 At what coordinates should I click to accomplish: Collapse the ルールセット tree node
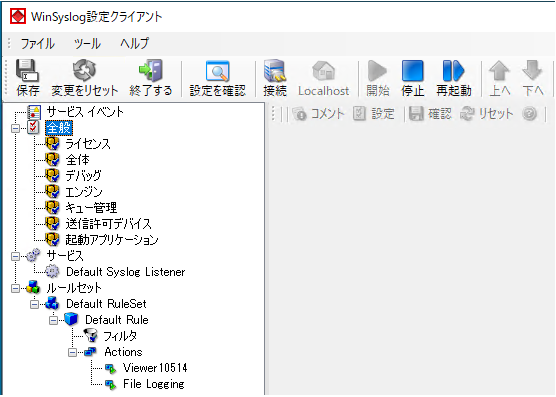15,288
